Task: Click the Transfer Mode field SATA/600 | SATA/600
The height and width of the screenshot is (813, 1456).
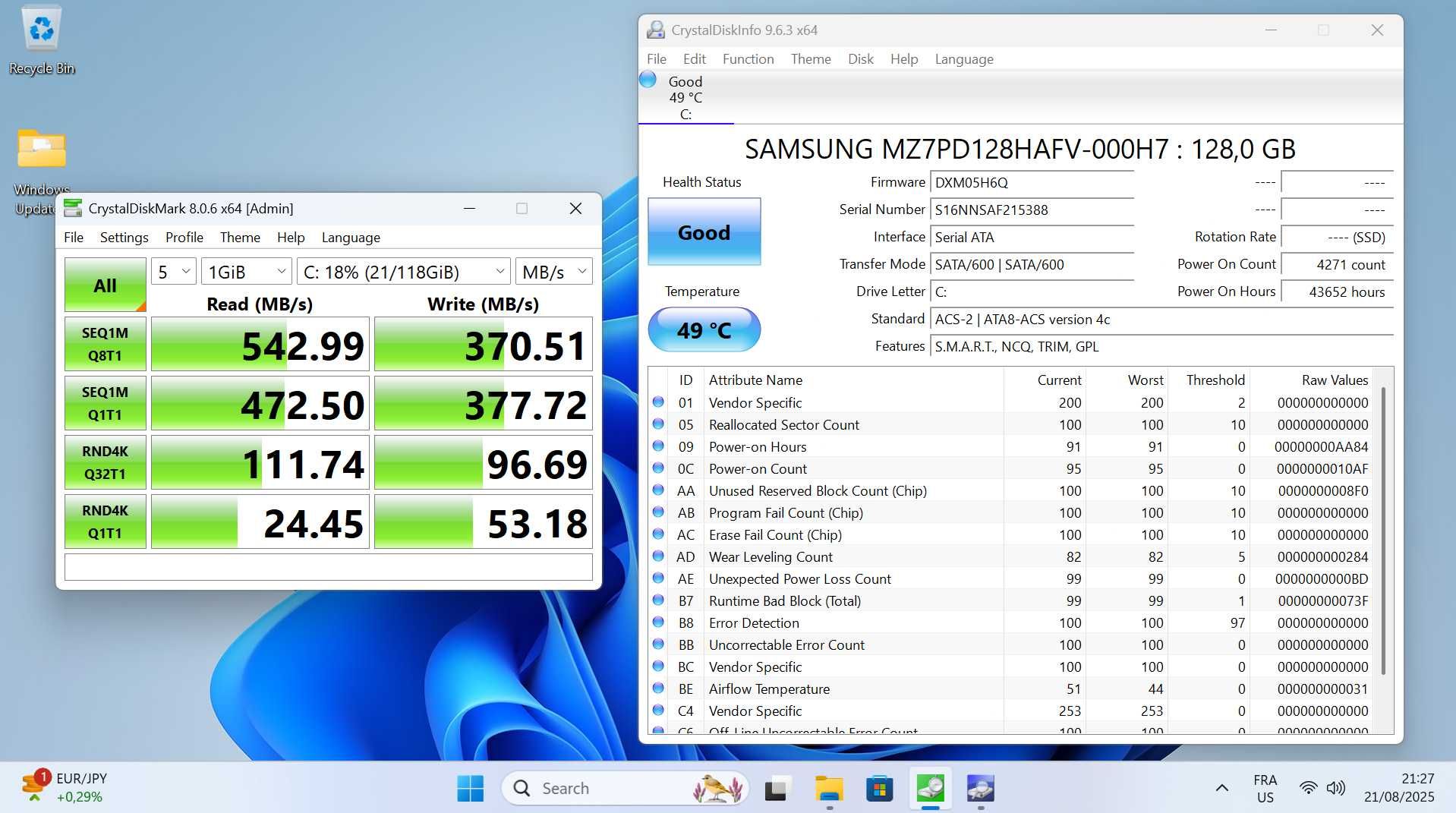Action: pyautogui.click(x=1032, y=264)
